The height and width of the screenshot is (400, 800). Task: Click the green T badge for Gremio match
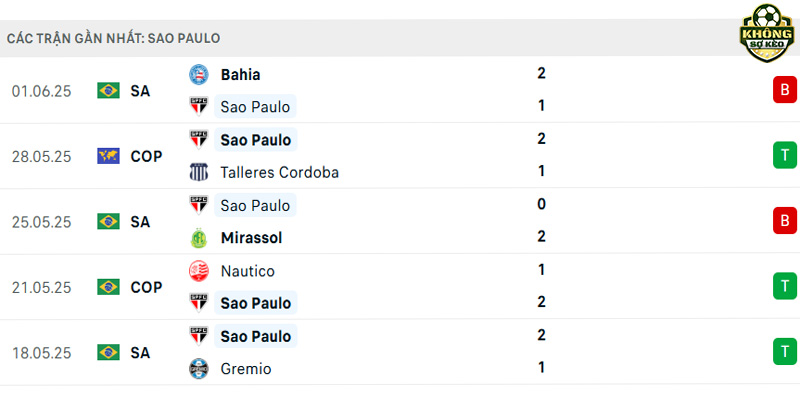click(785, 352)
